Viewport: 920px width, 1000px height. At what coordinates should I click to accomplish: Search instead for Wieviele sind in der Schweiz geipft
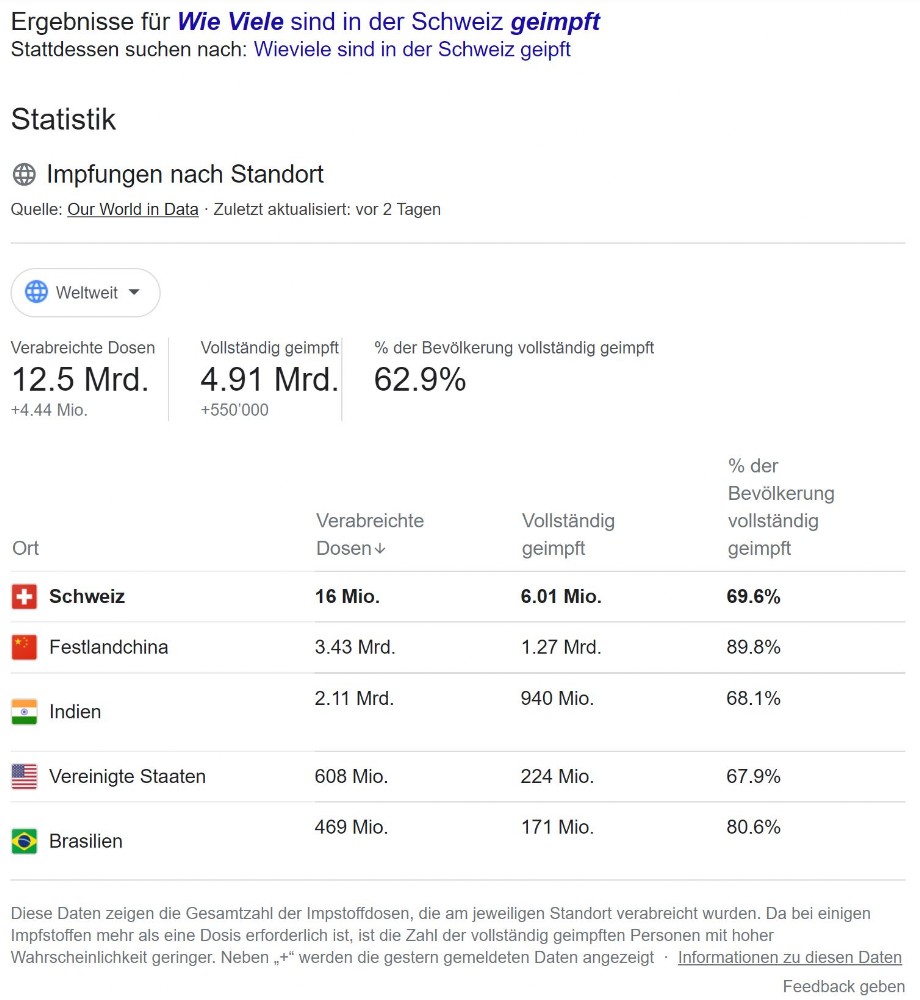point(412,49)
